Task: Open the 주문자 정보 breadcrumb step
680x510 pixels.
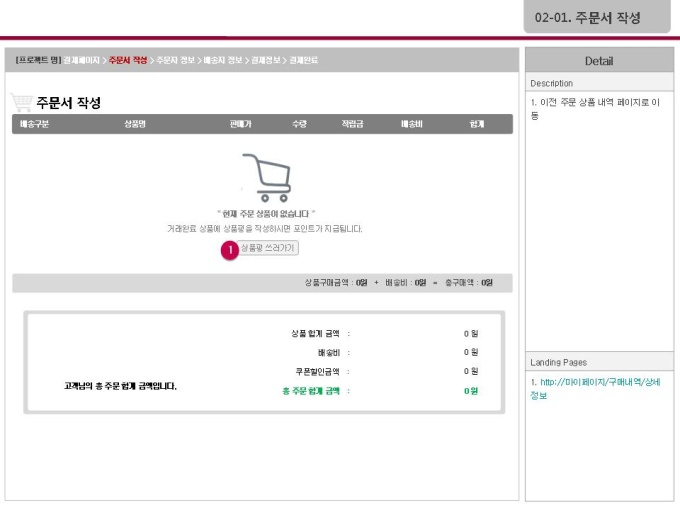Action: [176, 61]
